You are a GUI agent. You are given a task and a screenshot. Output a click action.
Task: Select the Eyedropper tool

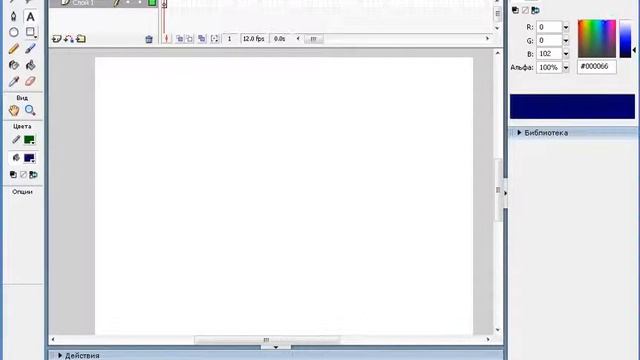coord(13,81)
